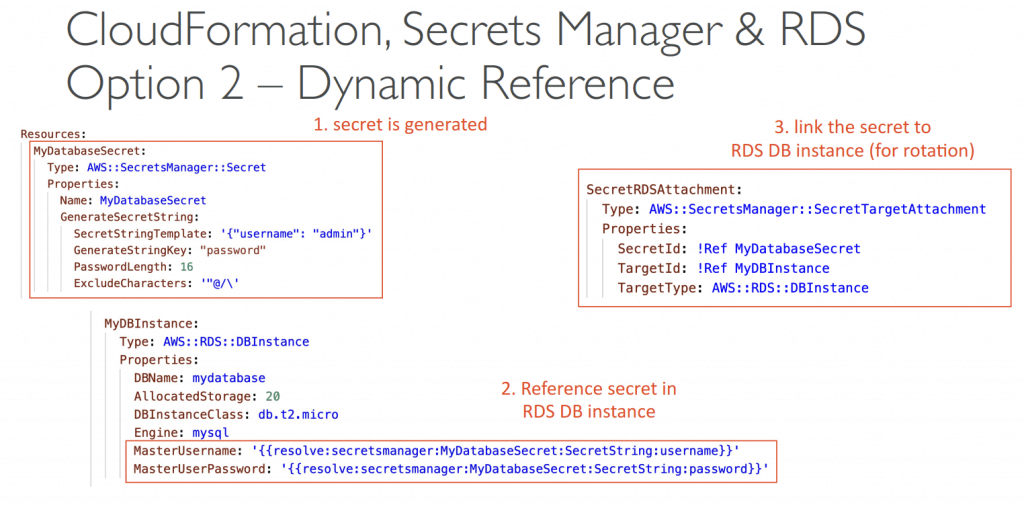Image resolution: width=1024 pixels, height=507 pixels.
Task: Select '2. Reference secret in RDS DB instance' note
Action: (x=589, y=401)
